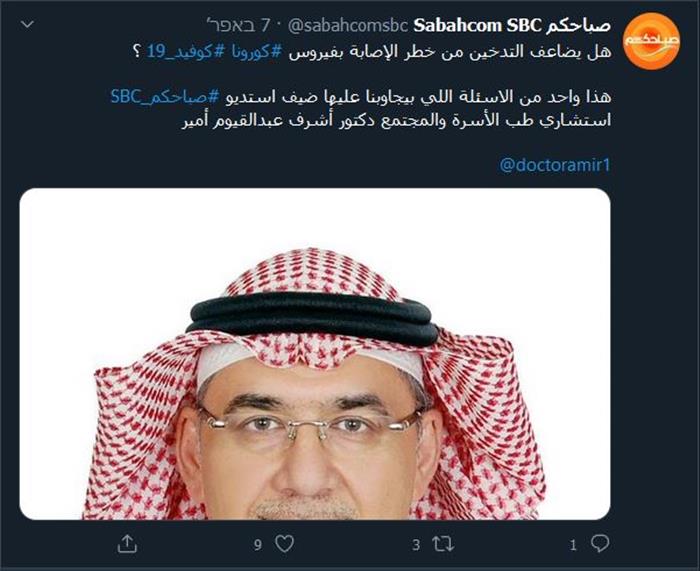Click the reply speech bubble icon
The width and height of the screenshot is (700, 571).
tap(600, 543)
